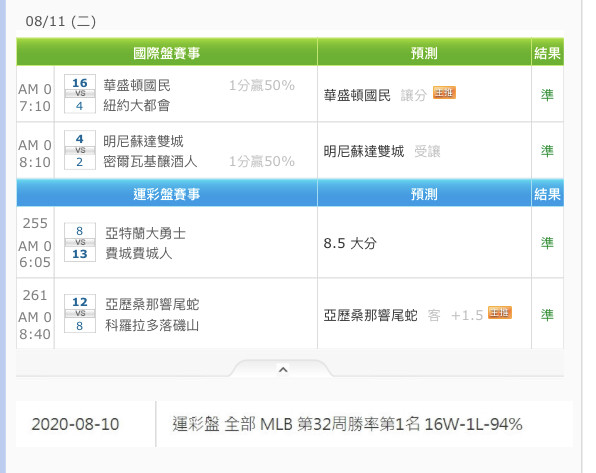This screenshot has height=473, width=596.
Task: Click the time AM 07:10
Action: [35, 98]
